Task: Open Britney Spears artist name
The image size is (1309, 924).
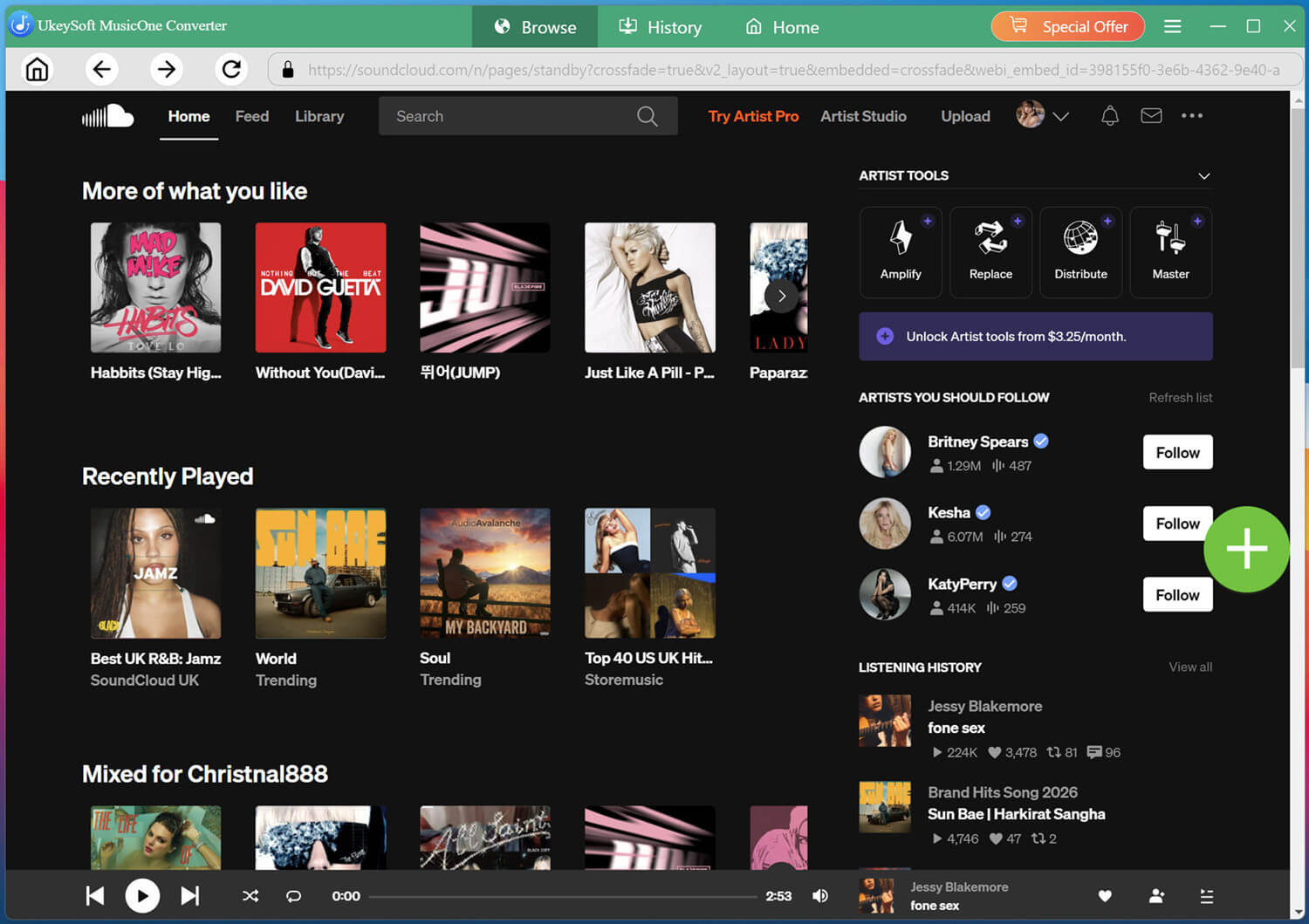Action: 977,441
